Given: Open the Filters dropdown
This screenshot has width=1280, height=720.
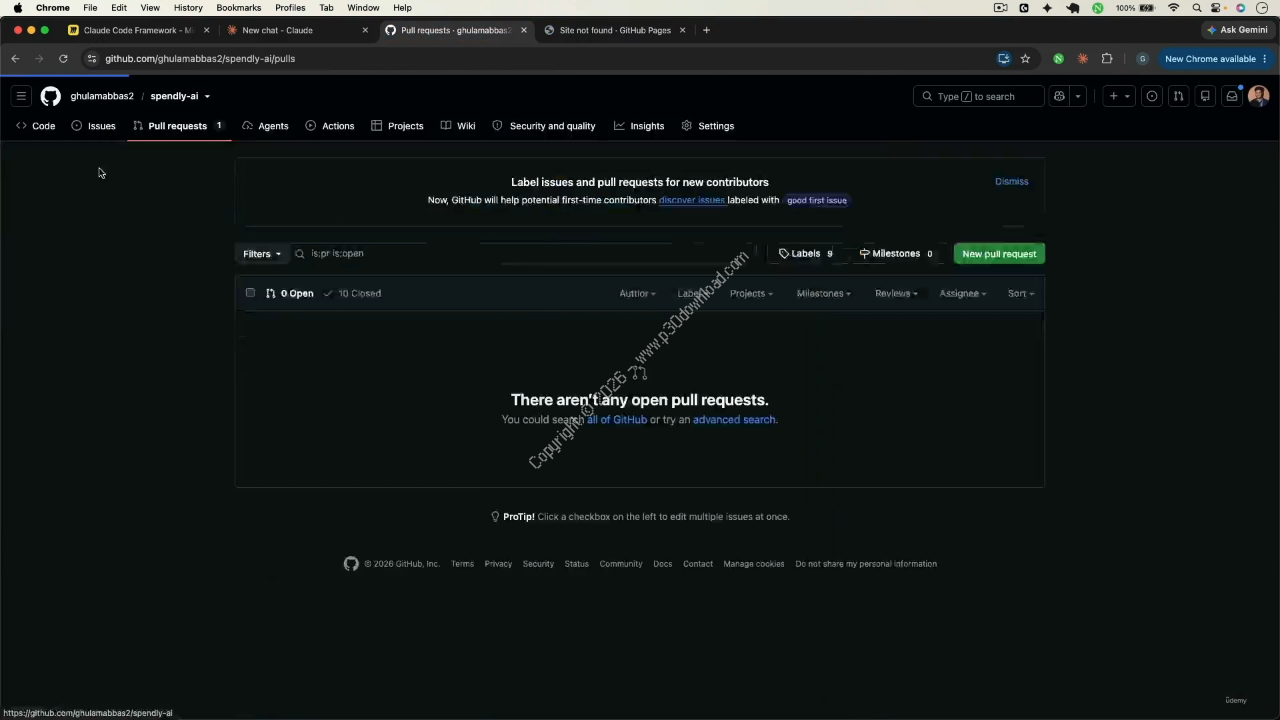Looking at the screenshot, I should [x=262, y=254].
